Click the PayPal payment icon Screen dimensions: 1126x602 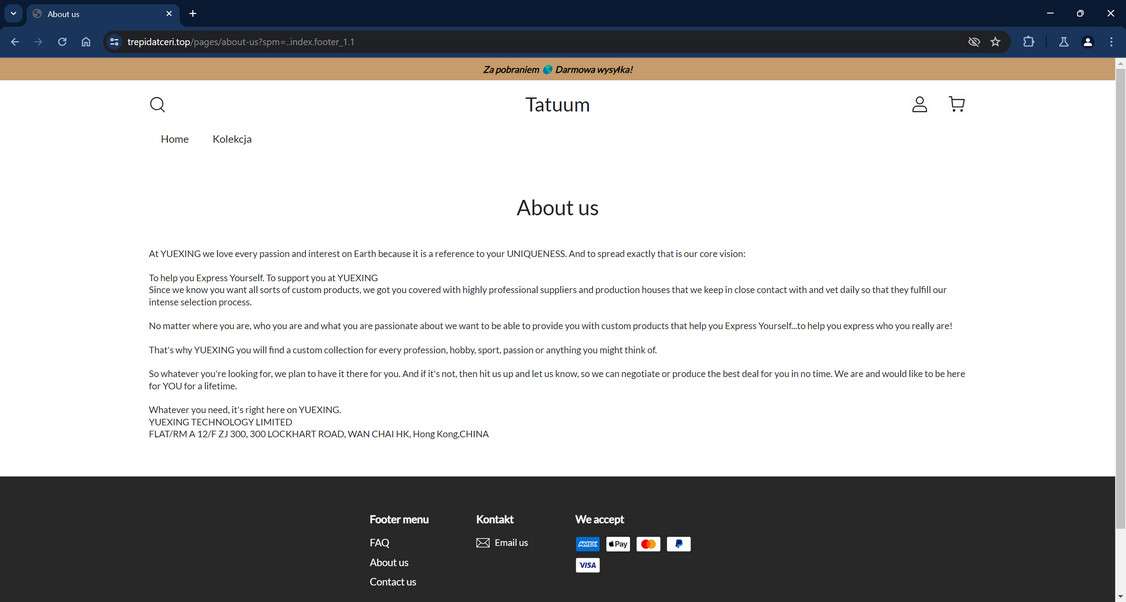(x=679, y=544)
